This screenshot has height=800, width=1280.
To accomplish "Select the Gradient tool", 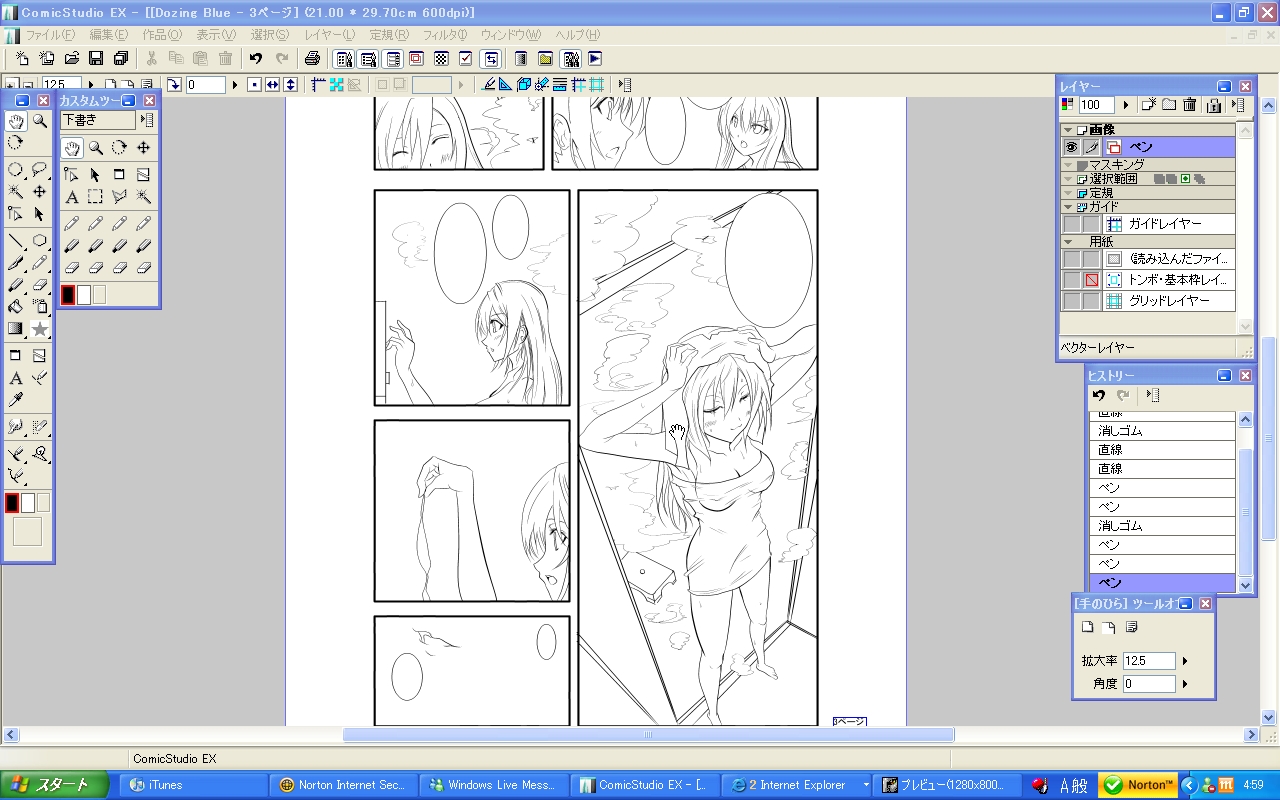I will pyautogui.click(x=16, y=329).
